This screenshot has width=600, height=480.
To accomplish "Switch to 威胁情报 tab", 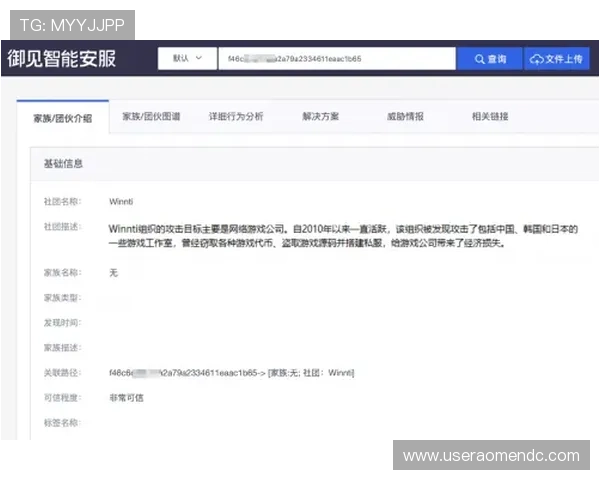I will [x=405, y=116].
